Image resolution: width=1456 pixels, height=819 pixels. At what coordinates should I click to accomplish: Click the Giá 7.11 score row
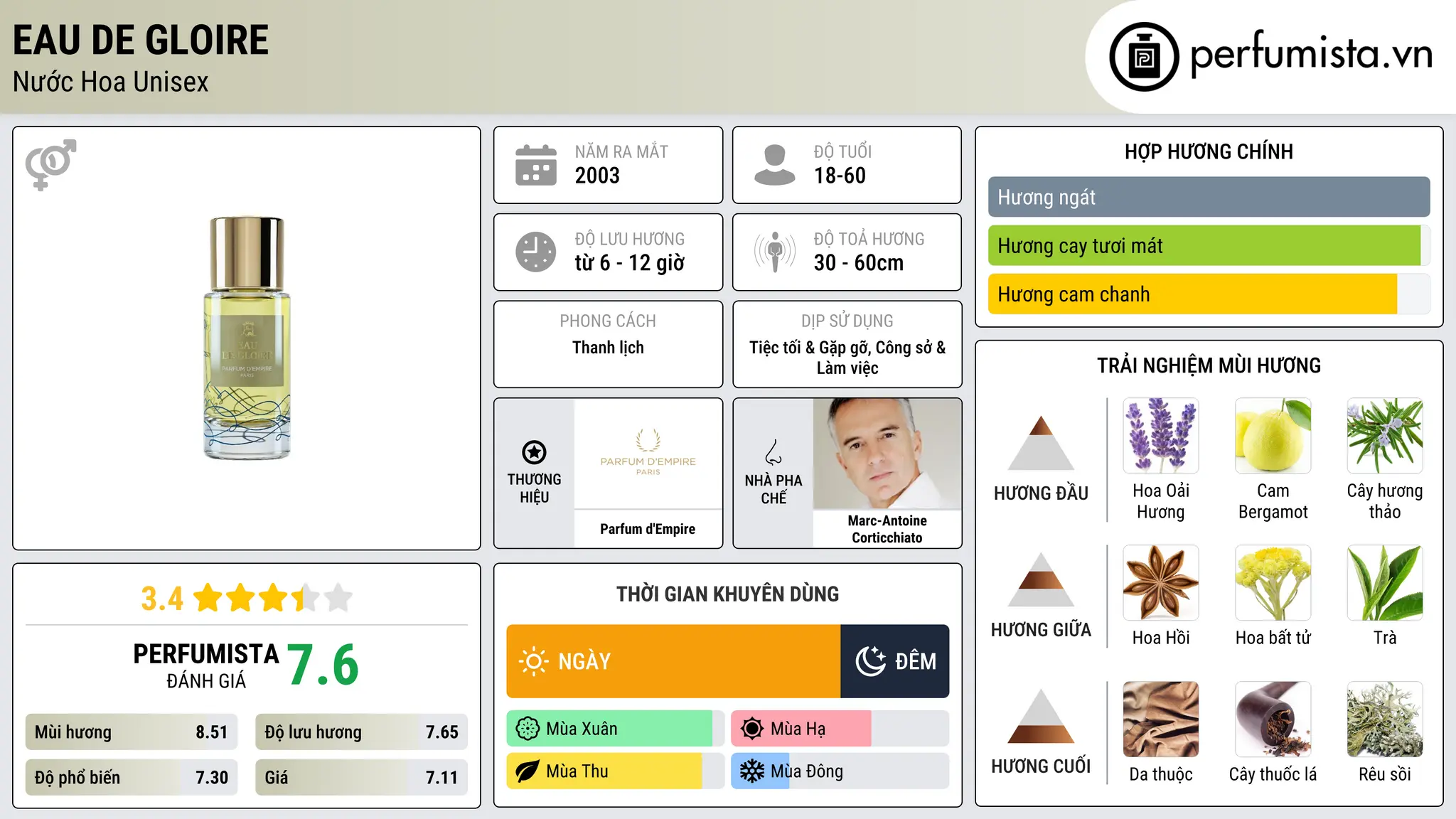tap(361, 777)
